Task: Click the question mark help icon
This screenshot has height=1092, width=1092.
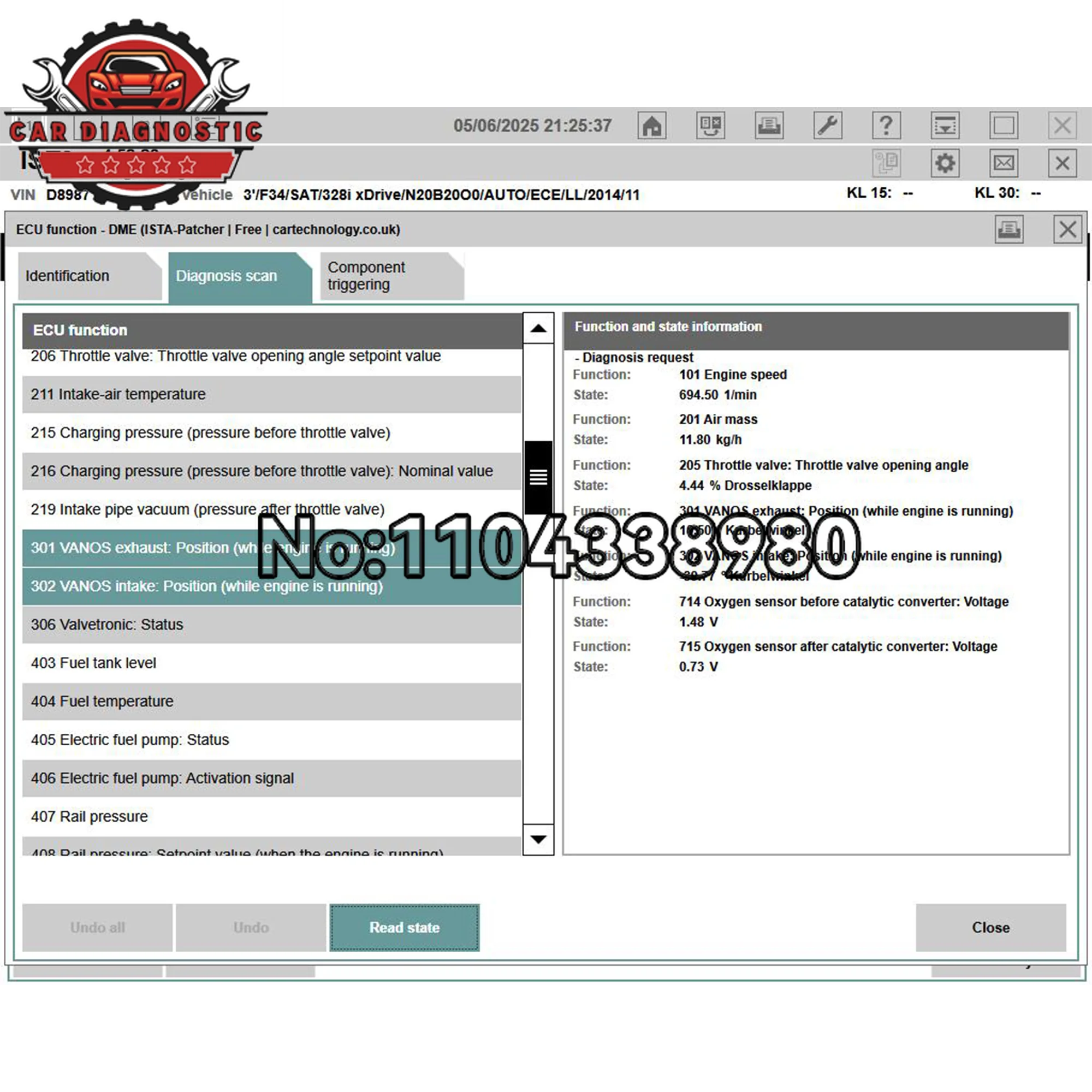Action: point(886,125)
